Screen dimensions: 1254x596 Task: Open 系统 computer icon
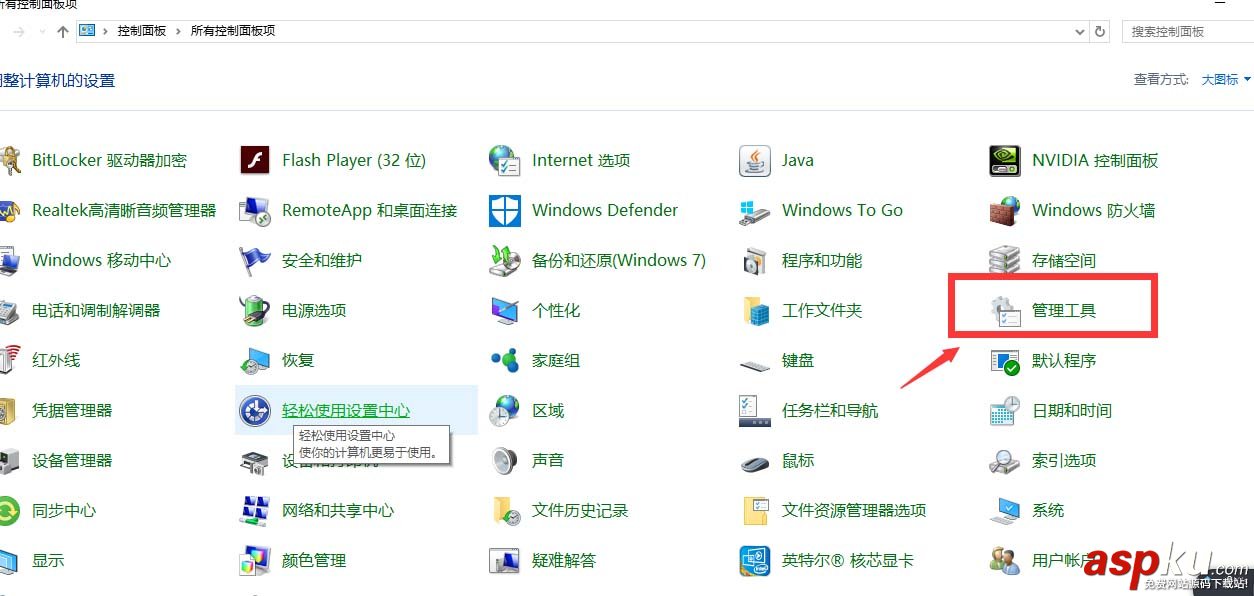tap(1005, 510)
